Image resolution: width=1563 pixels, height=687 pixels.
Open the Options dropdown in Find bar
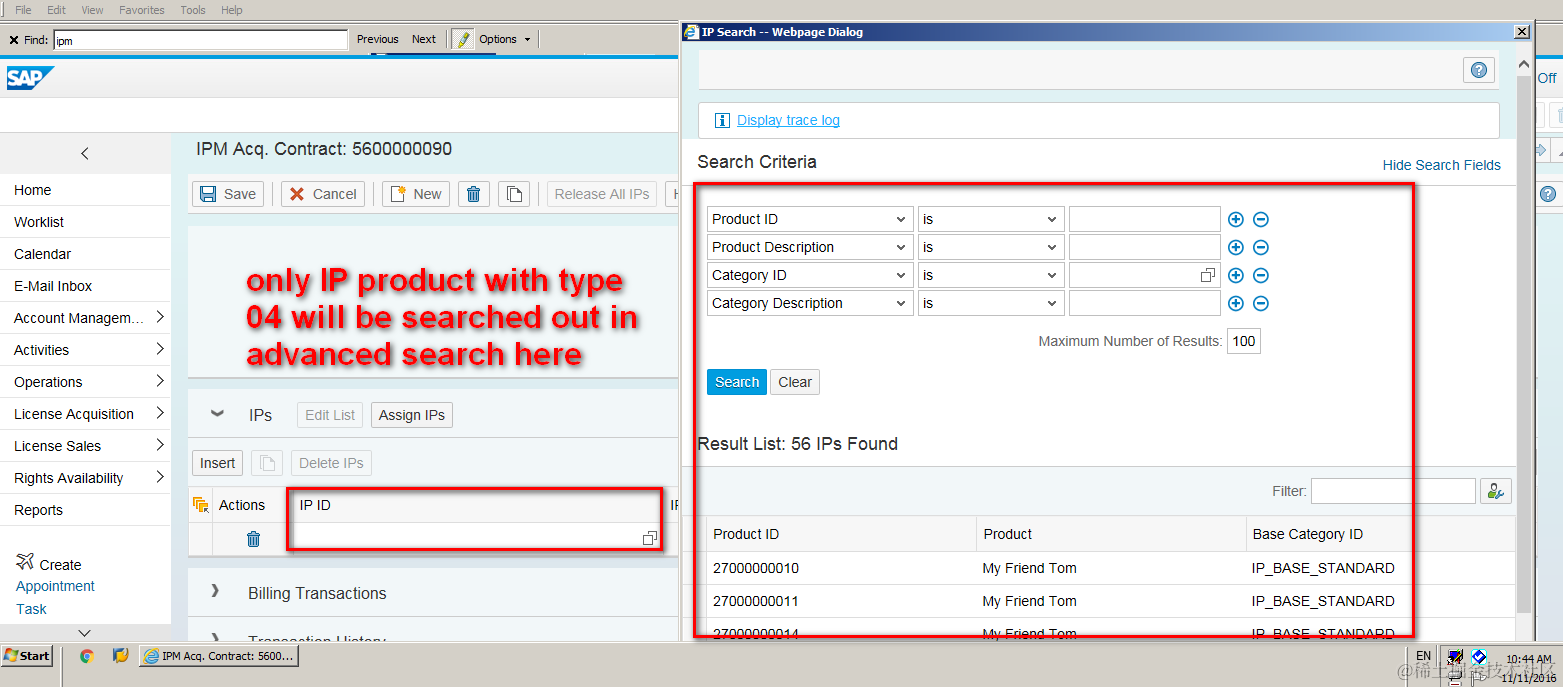click(x=505, y=39)
